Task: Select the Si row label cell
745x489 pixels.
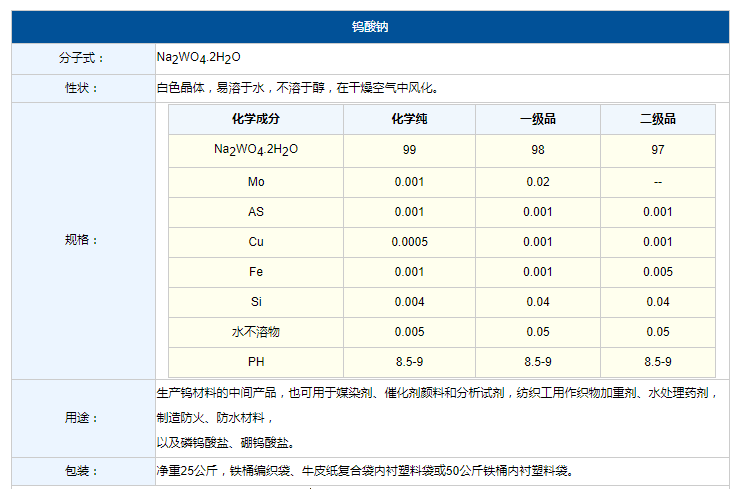Action: [256, 302]
